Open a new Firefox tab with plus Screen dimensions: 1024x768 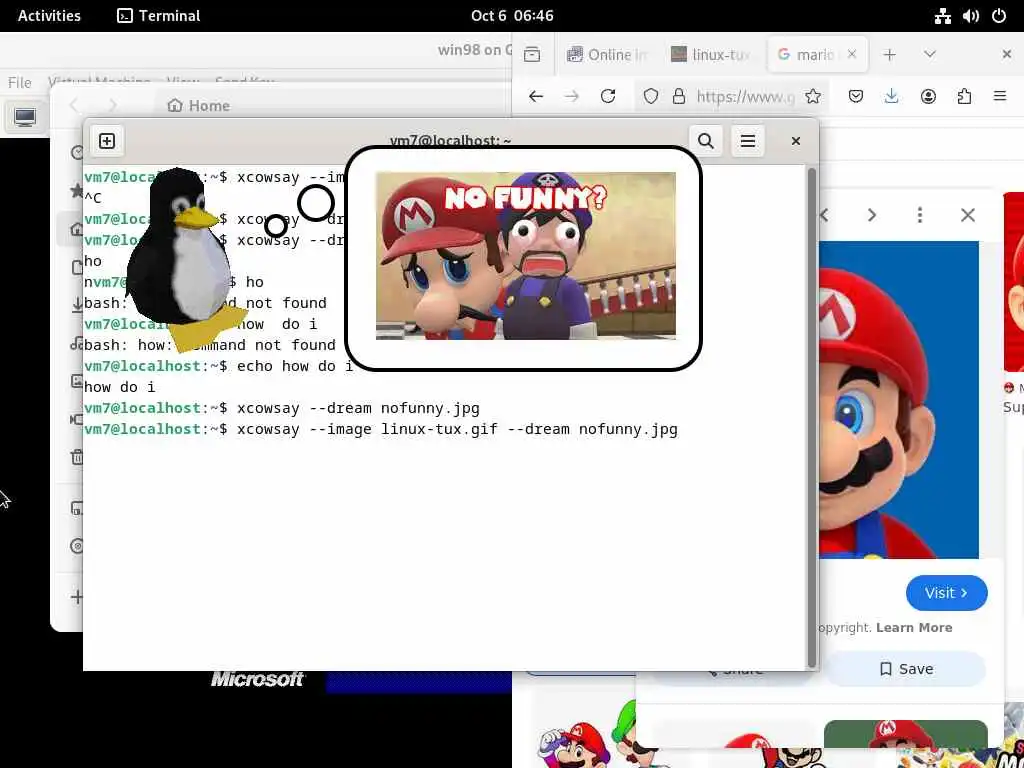889,55
